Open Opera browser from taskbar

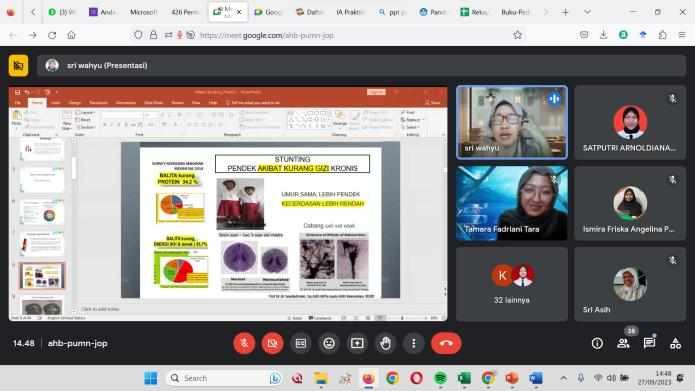point(416,378)
